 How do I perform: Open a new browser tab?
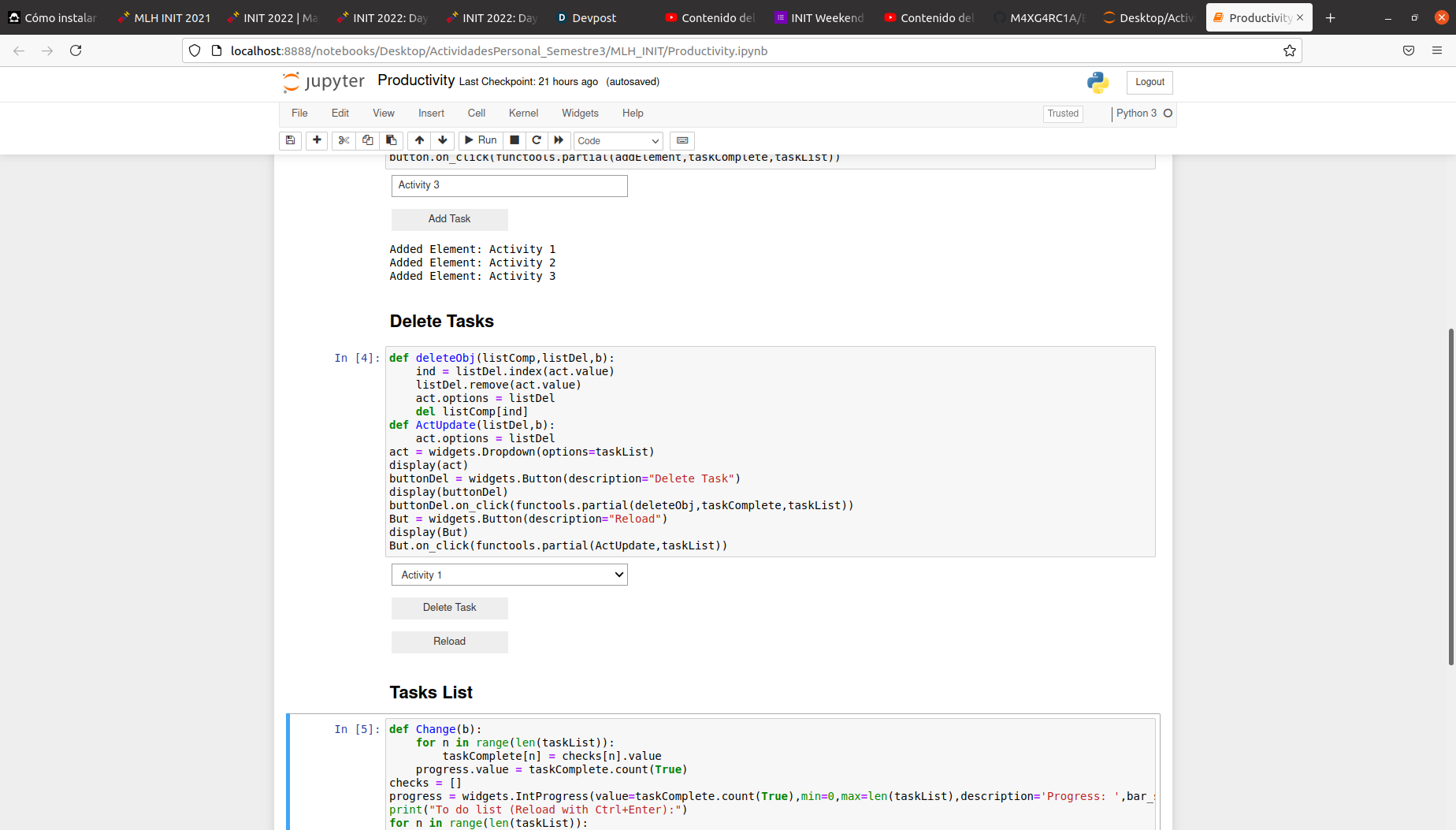pos(1330,17)
